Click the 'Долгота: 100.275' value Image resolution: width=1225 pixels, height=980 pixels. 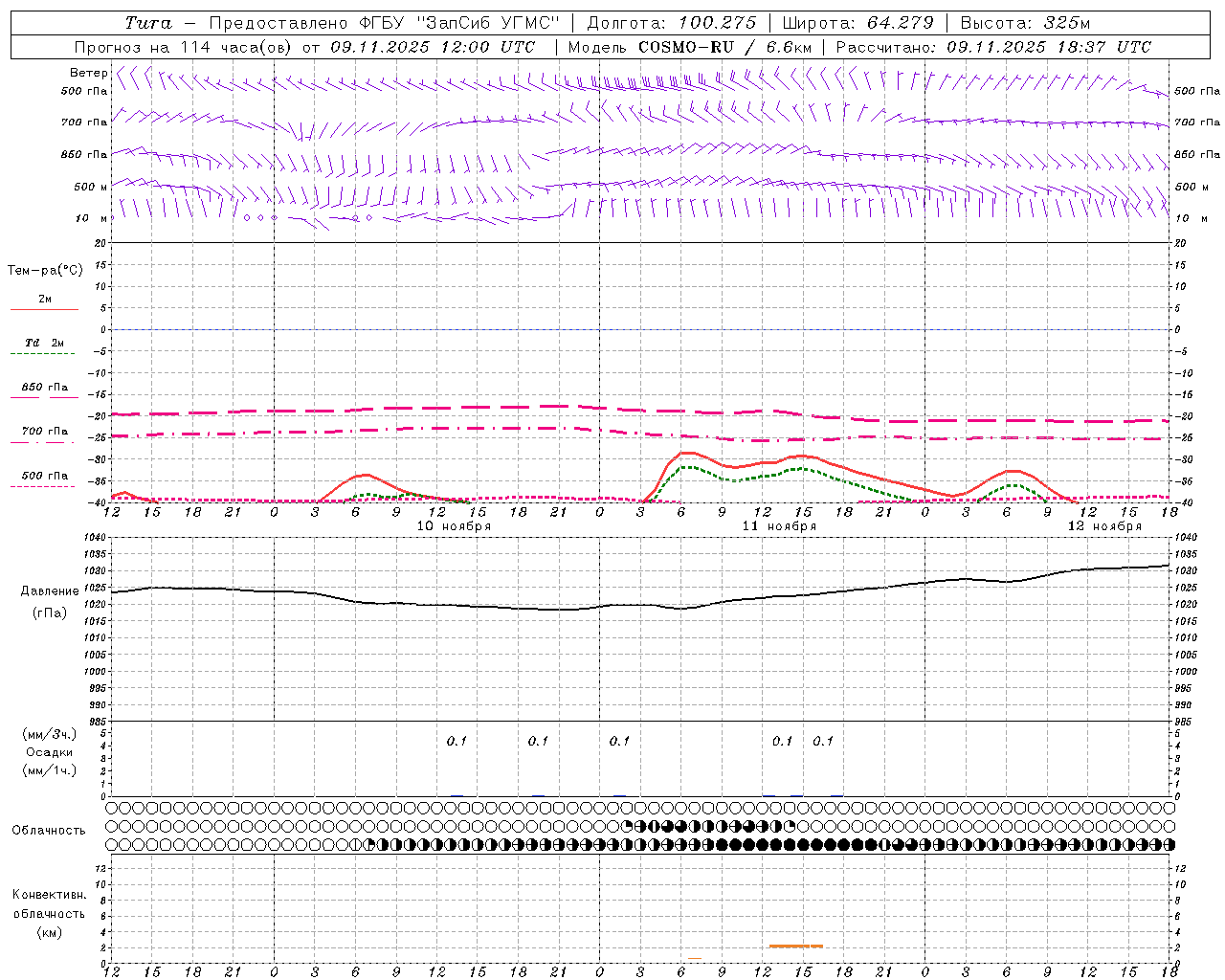click(x=672, y=23)
